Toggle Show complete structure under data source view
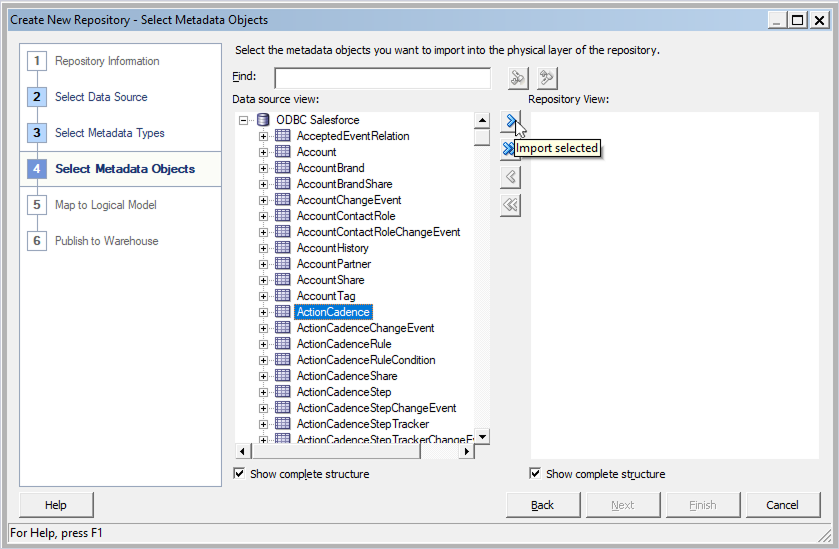Screen dimensions: 839x549 click(x=239, y=474)
